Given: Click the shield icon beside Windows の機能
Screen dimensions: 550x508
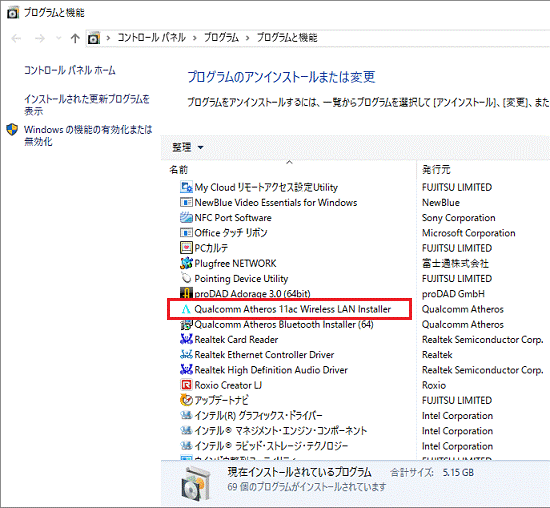Looking at the screenshot, I should [12, 129].
